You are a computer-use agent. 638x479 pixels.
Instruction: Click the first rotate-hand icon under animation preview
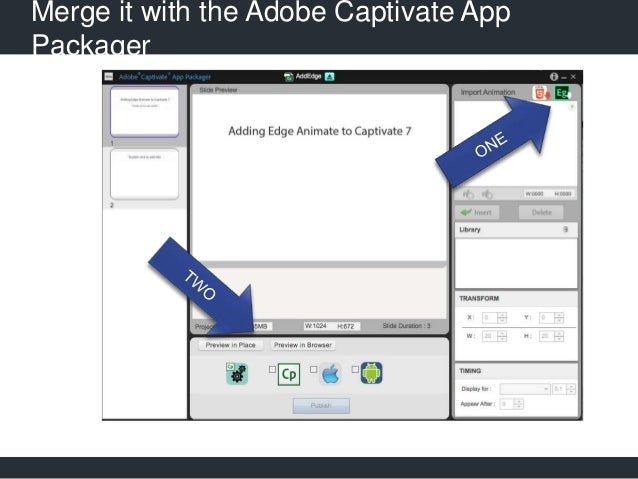[x=468, y=194]
